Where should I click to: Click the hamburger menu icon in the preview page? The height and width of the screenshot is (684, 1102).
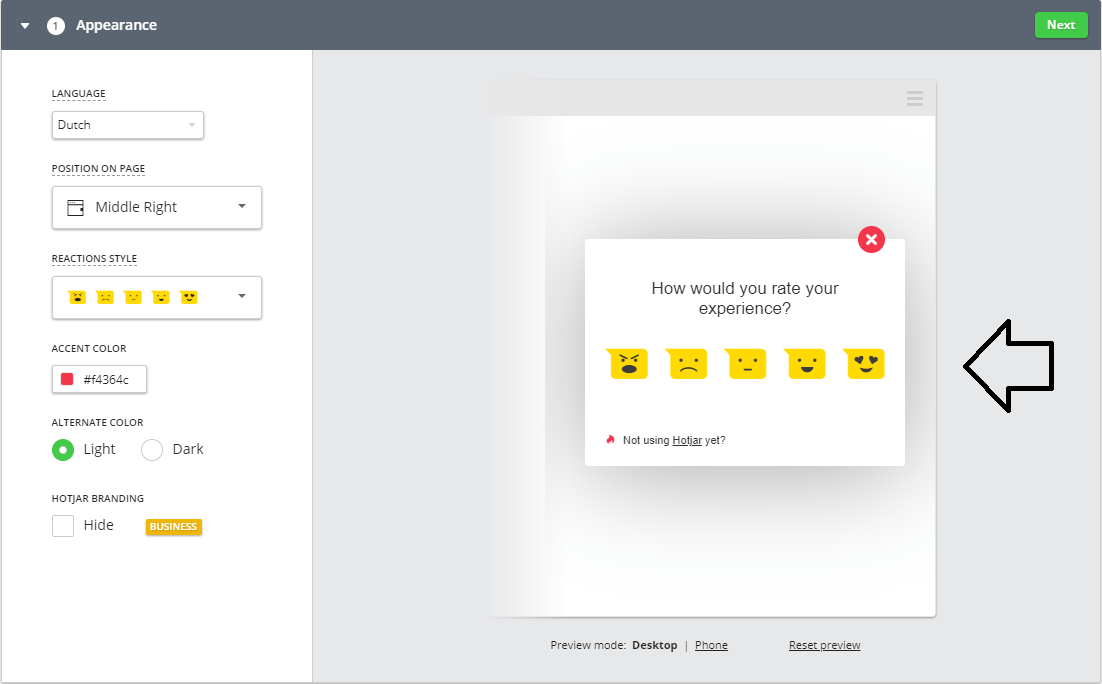point(914,98)
